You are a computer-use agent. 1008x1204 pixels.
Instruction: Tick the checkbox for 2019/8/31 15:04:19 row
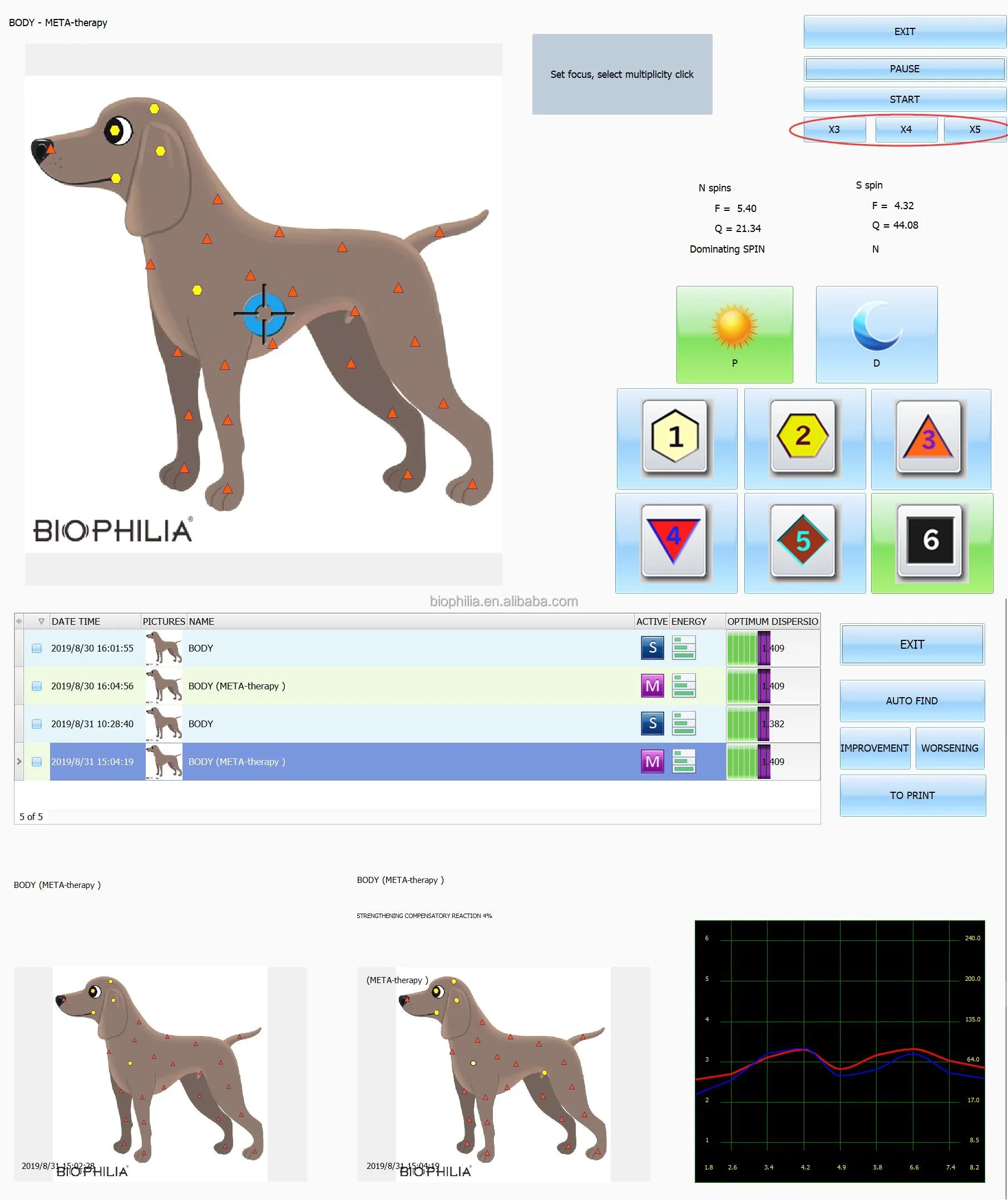[x=37, y=762]
